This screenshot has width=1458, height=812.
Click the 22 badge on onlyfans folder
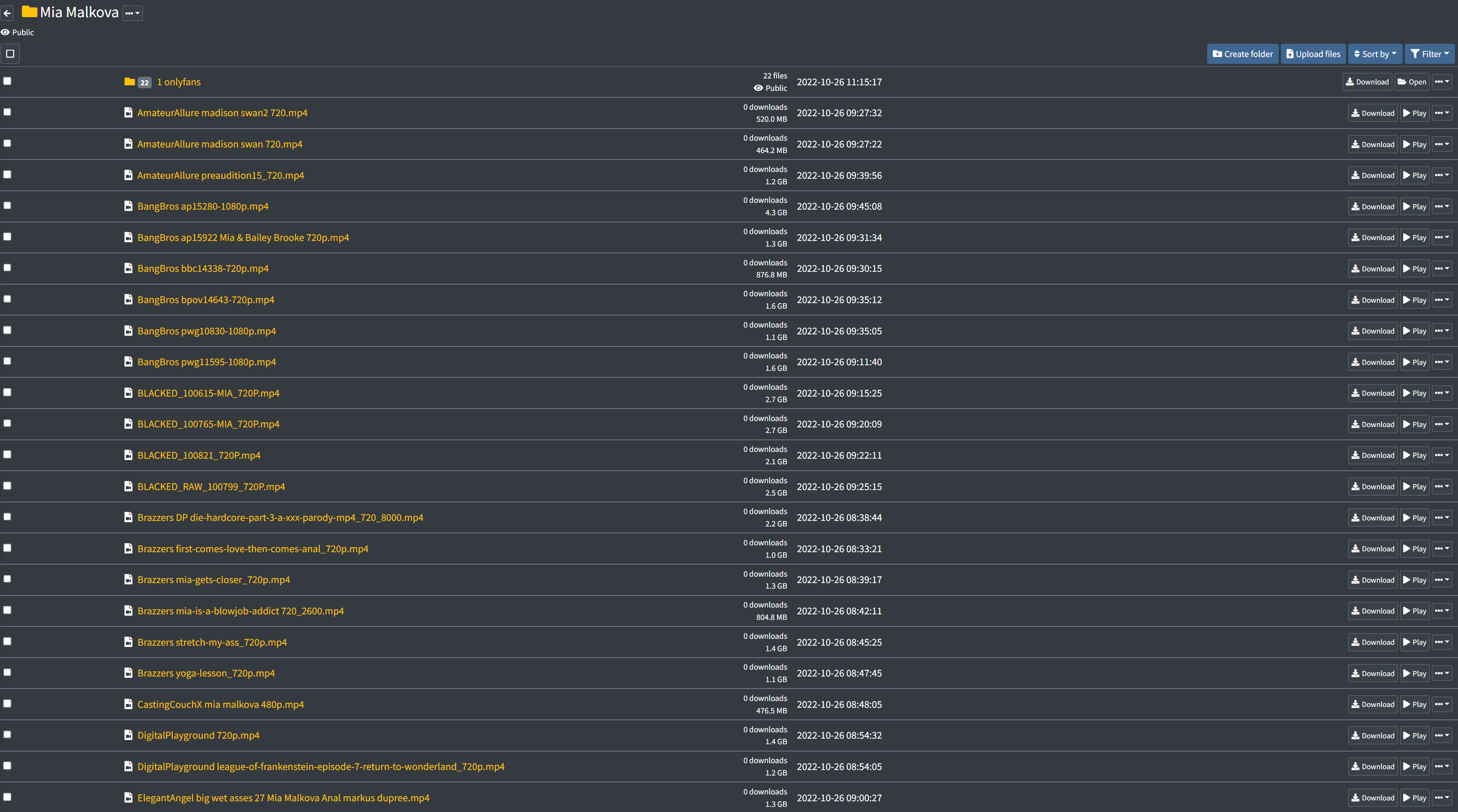coord(145,83)
